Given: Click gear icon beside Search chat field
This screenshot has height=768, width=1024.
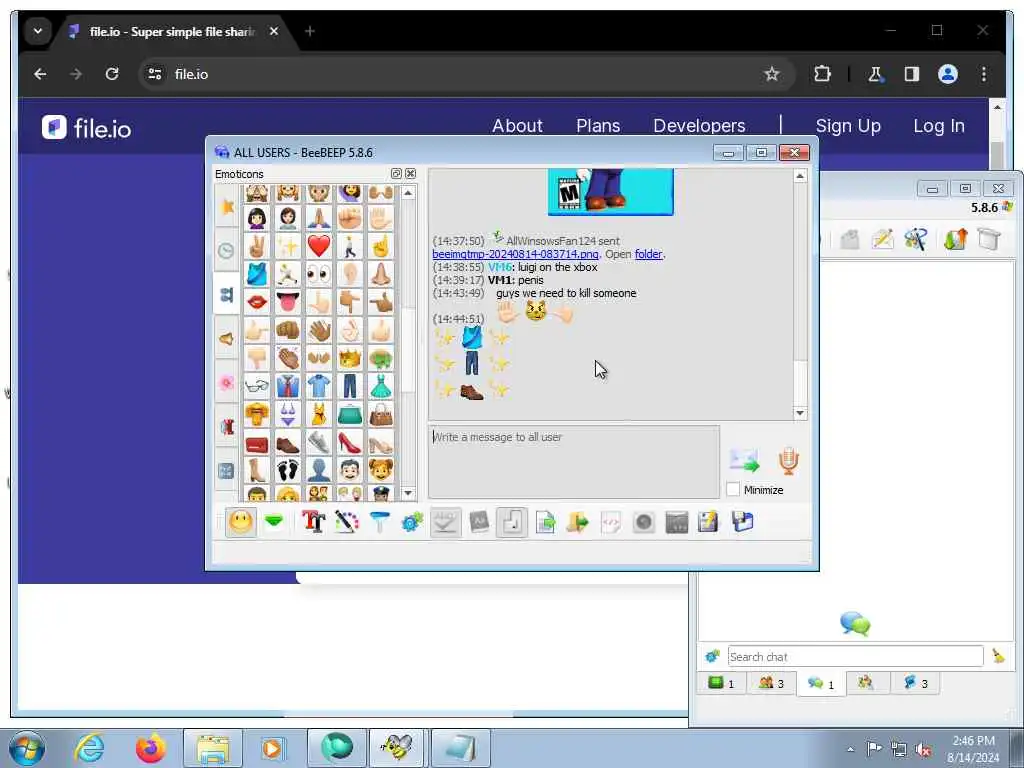Looking at the screenshot, I should (x=712, y=656).
